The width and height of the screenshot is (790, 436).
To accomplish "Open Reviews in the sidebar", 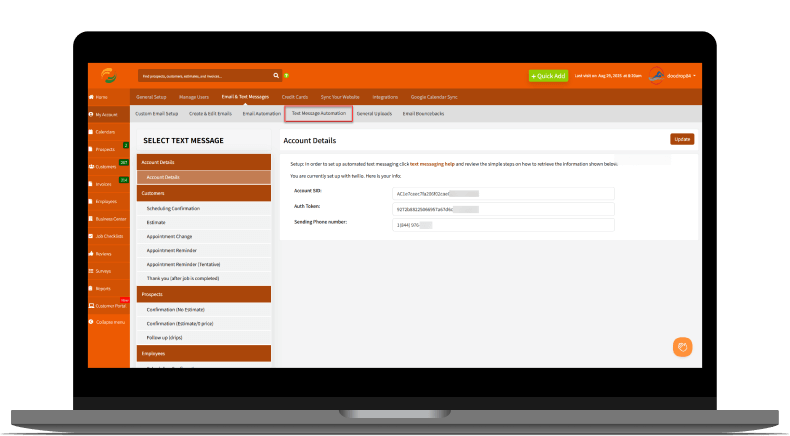I will pos(105,253).
